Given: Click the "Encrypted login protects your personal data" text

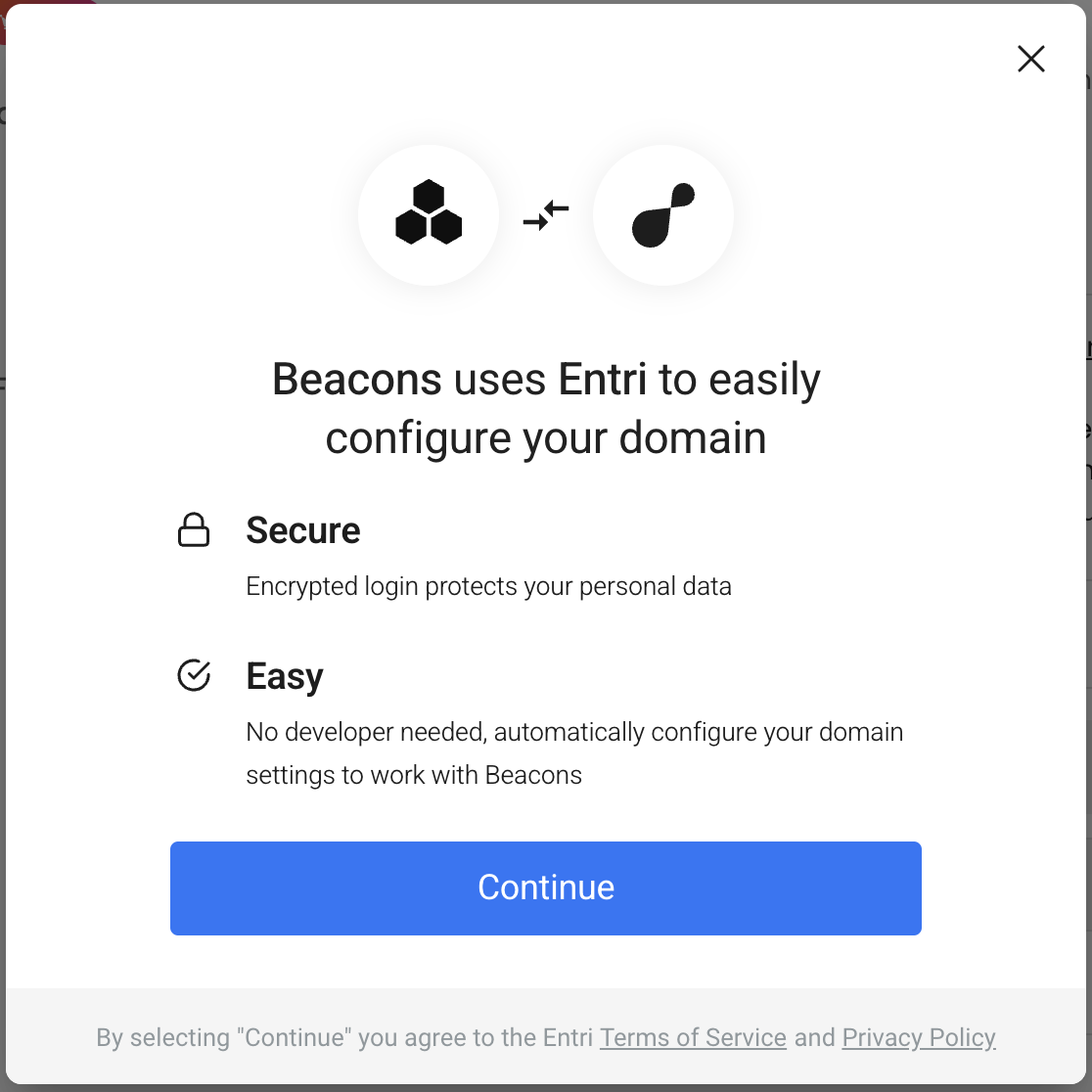Looking at the screenshot, I should (x=489, y=586).
